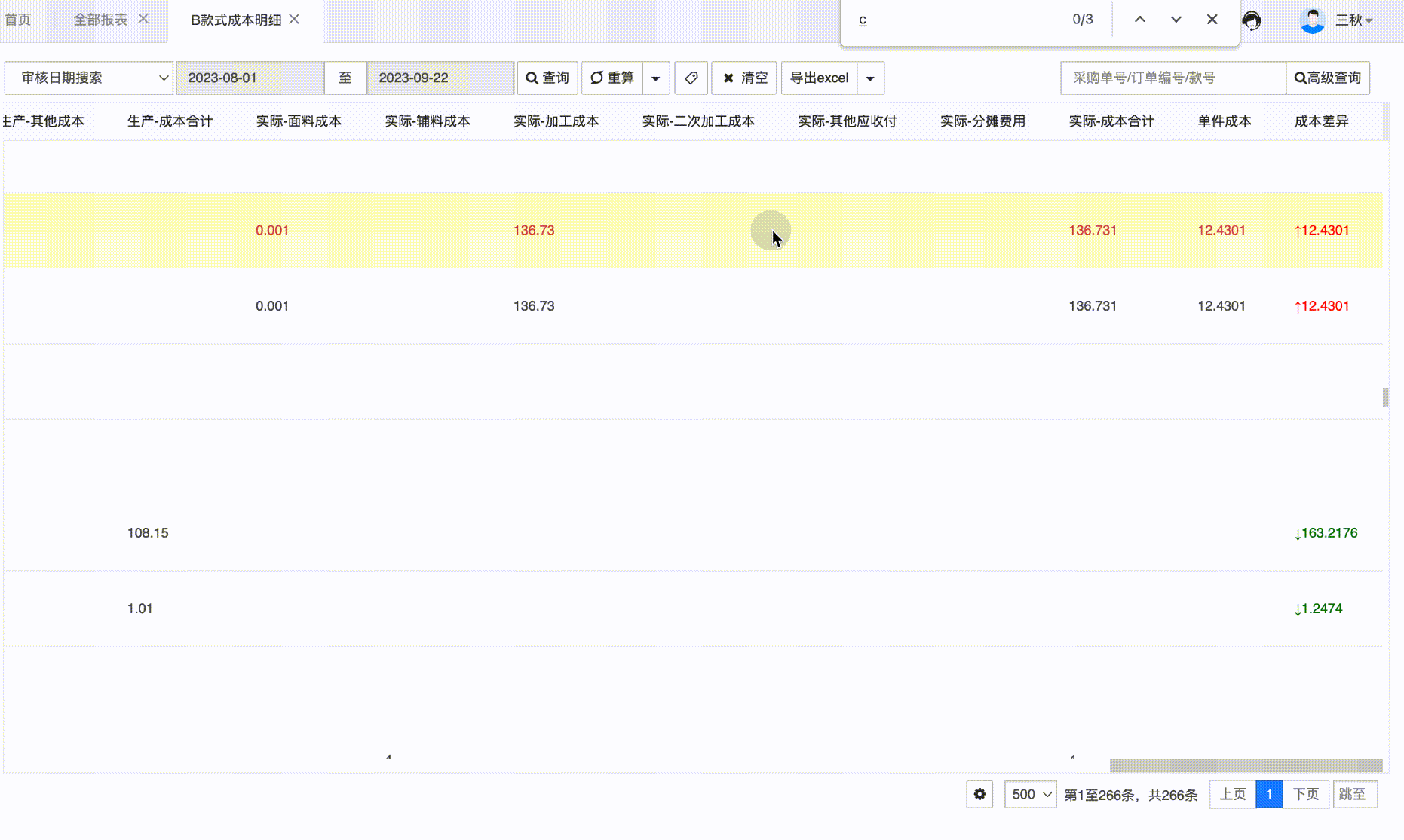Image resolution: width=1404 pixels, height=840 pixels.
Task: Click the 查询 search button
Action: 547,78
